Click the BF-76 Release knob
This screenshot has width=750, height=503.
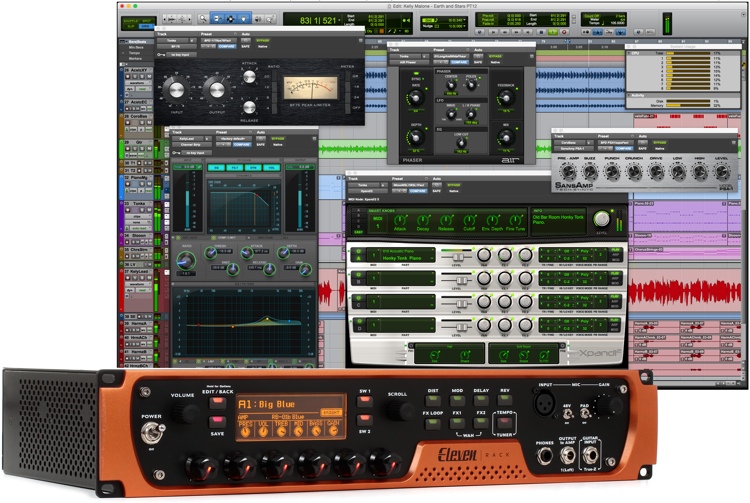(249, 107)
